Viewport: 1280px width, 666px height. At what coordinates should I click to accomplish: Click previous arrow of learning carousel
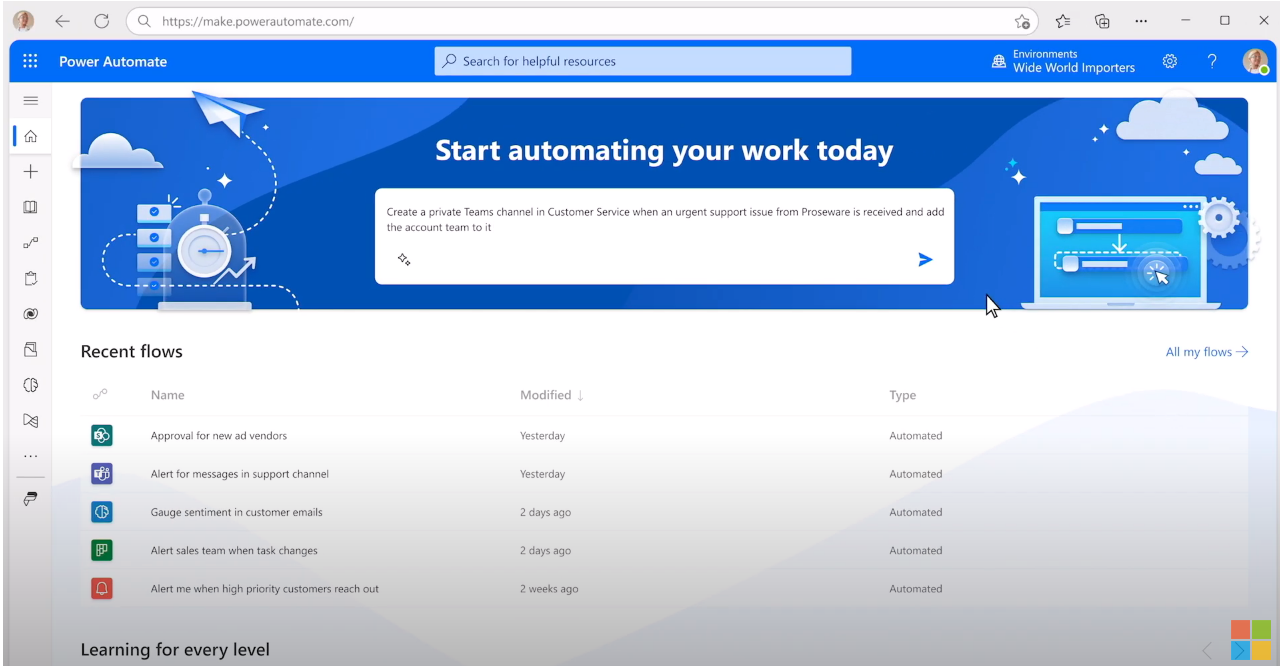(x=1207, y=652)
